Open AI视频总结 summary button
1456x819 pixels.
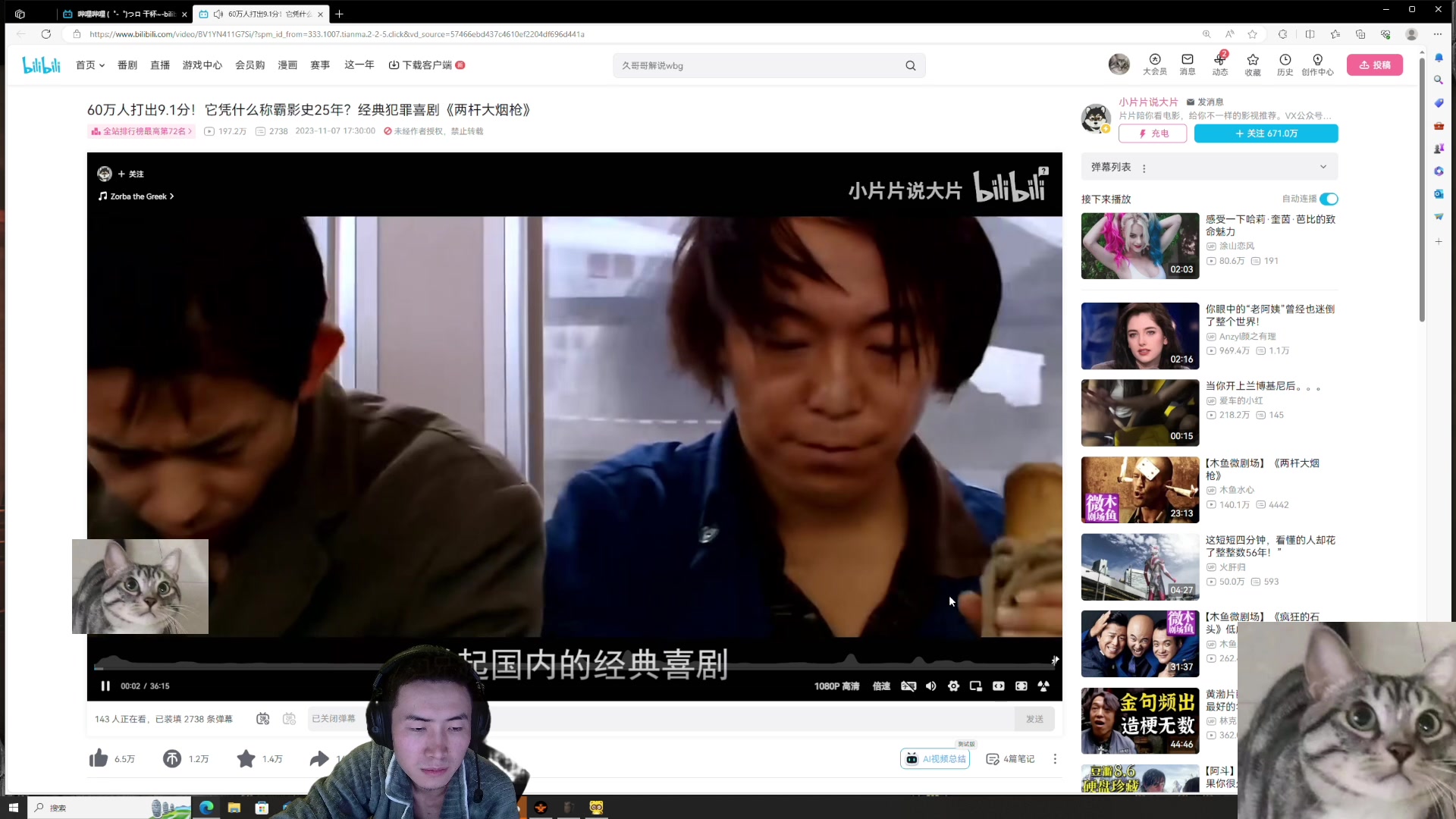935,759
